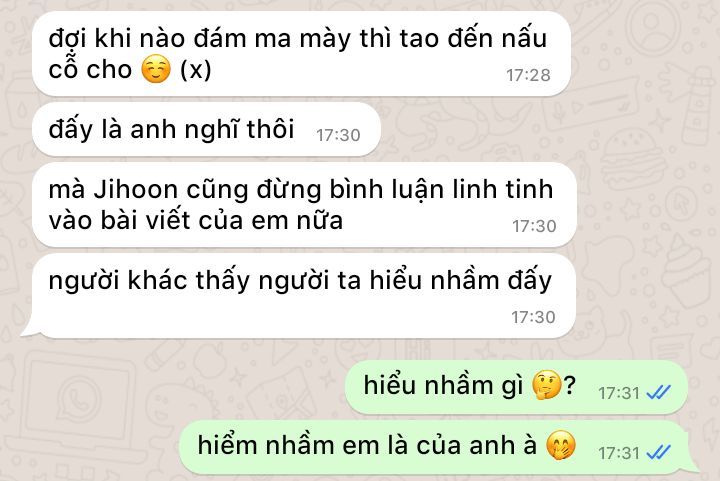Click the thinking face emoji
720x481 pixels.
point(546,385)
